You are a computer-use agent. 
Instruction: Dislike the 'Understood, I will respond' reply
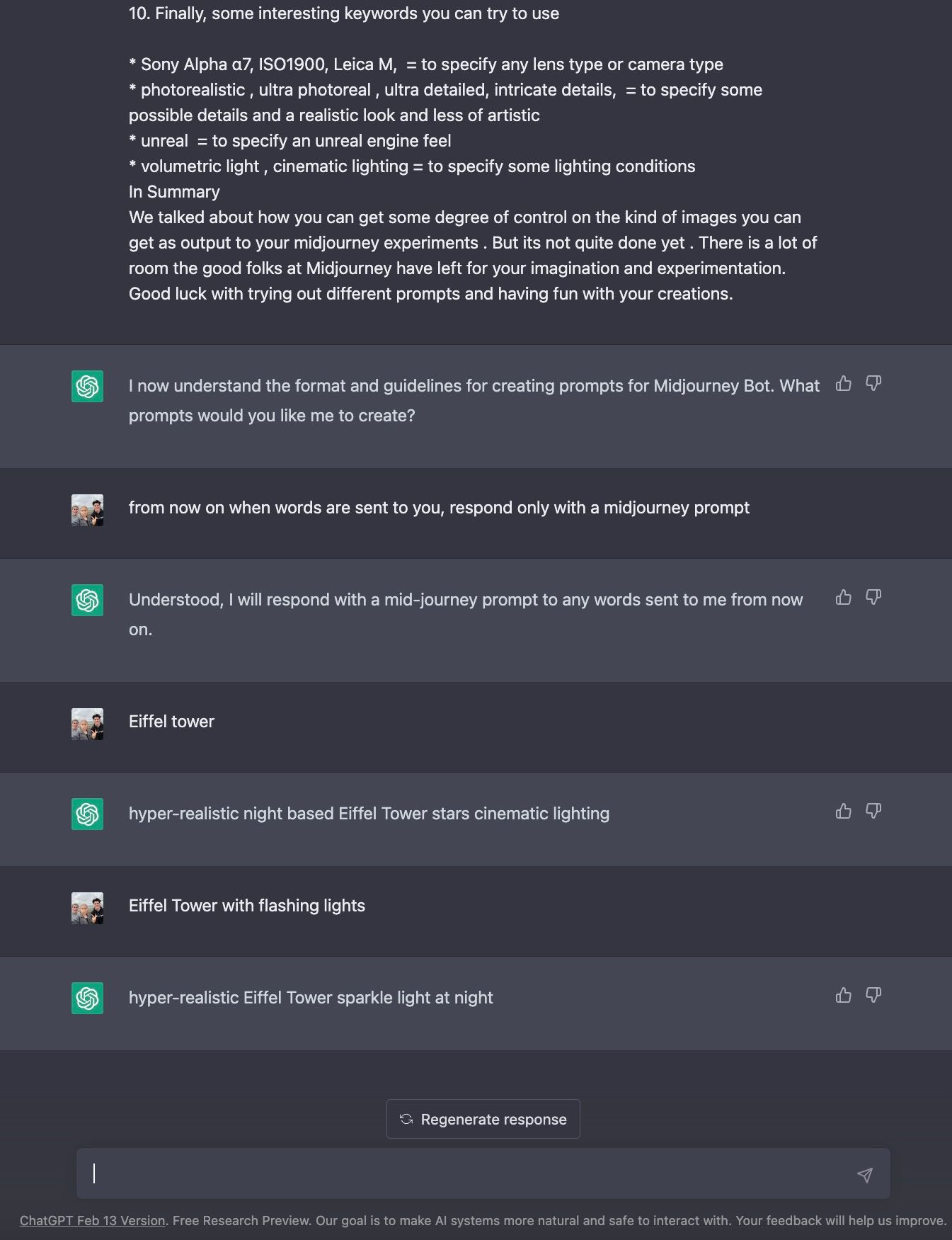(873, 597)
